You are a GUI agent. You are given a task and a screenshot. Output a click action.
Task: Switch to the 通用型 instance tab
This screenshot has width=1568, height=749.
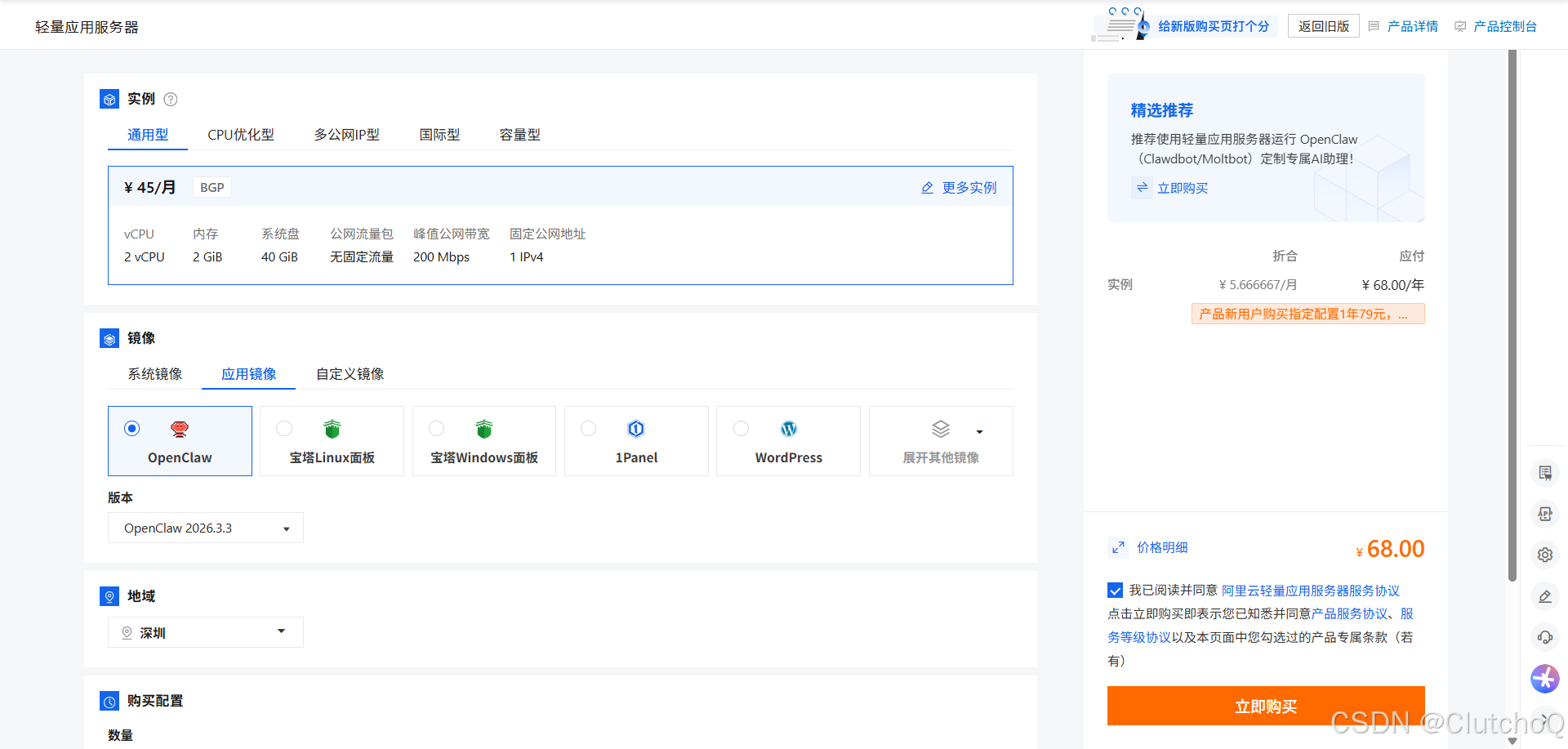point(148,135)
